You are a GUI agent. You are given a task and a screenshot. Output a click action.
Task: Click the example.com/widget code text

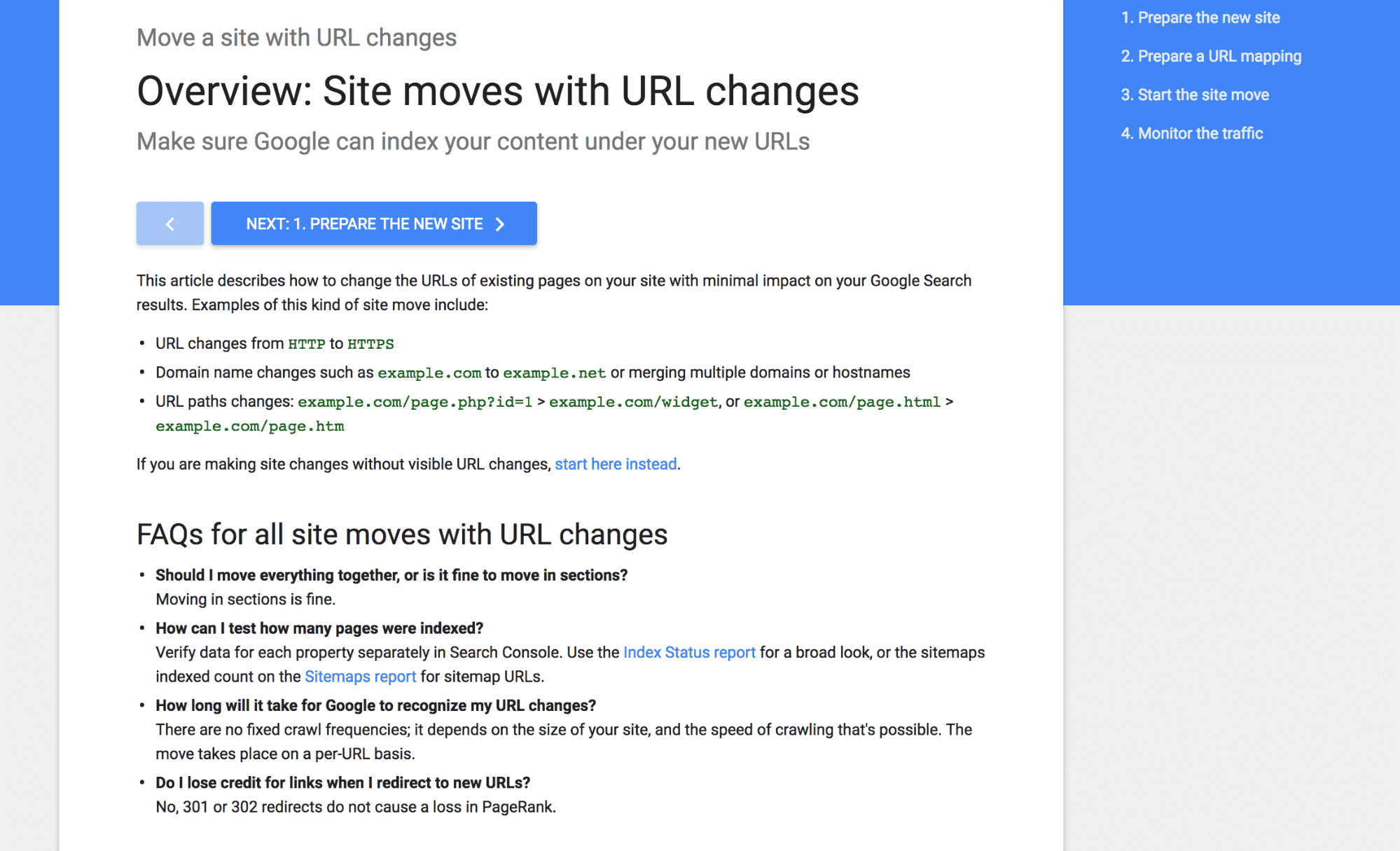click(x=634, y=402)
